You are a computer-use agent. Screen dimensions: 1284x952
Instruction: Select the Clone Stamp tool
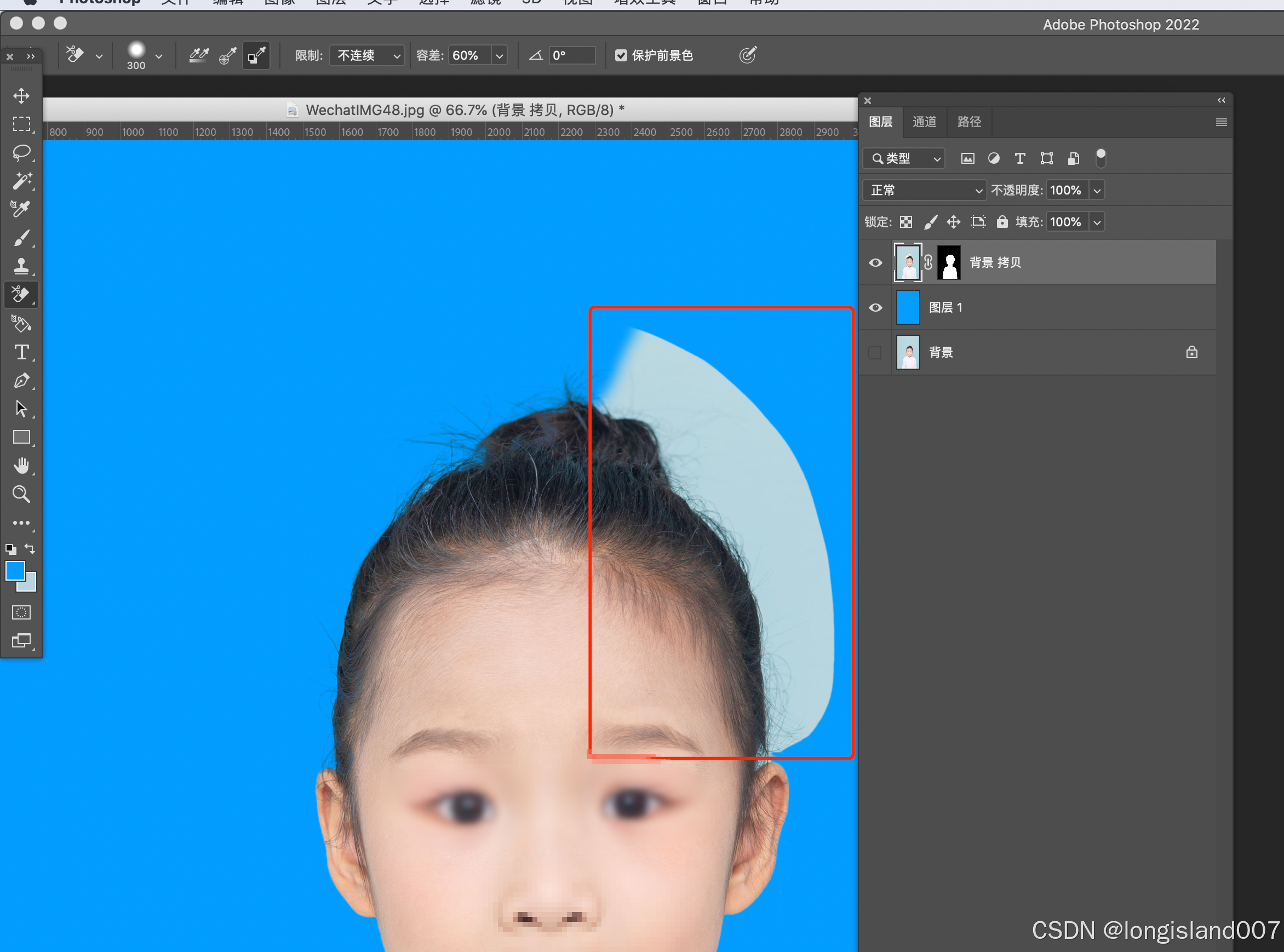pos(21,266)
